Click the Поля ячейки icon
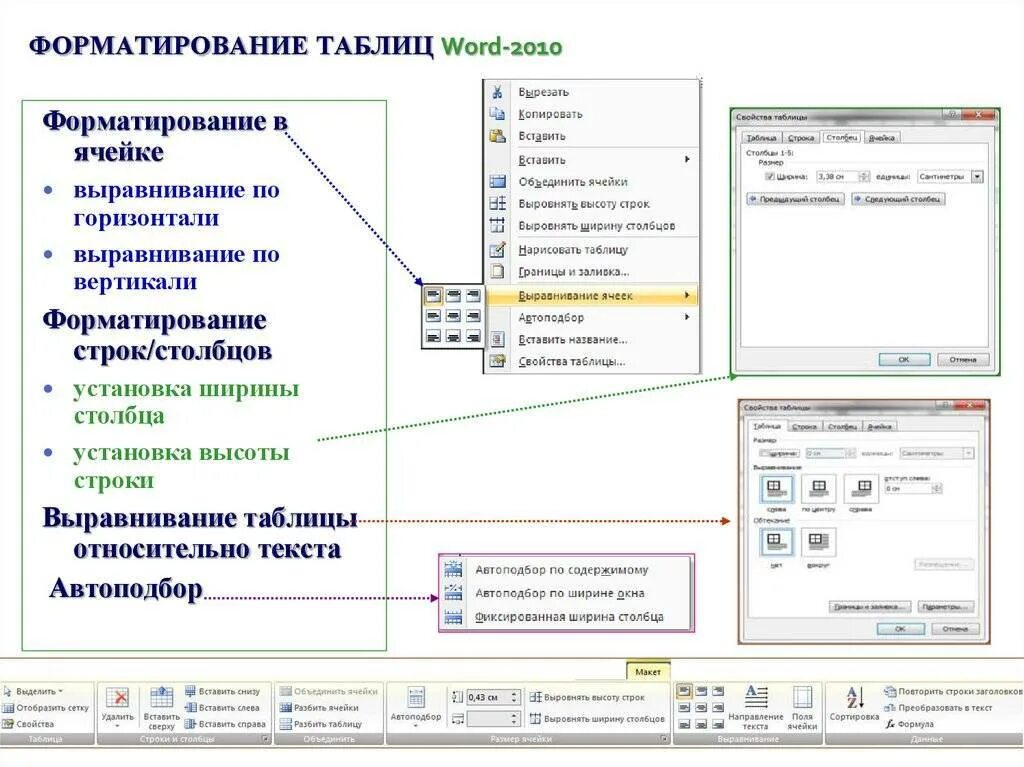 coord(802,697)
